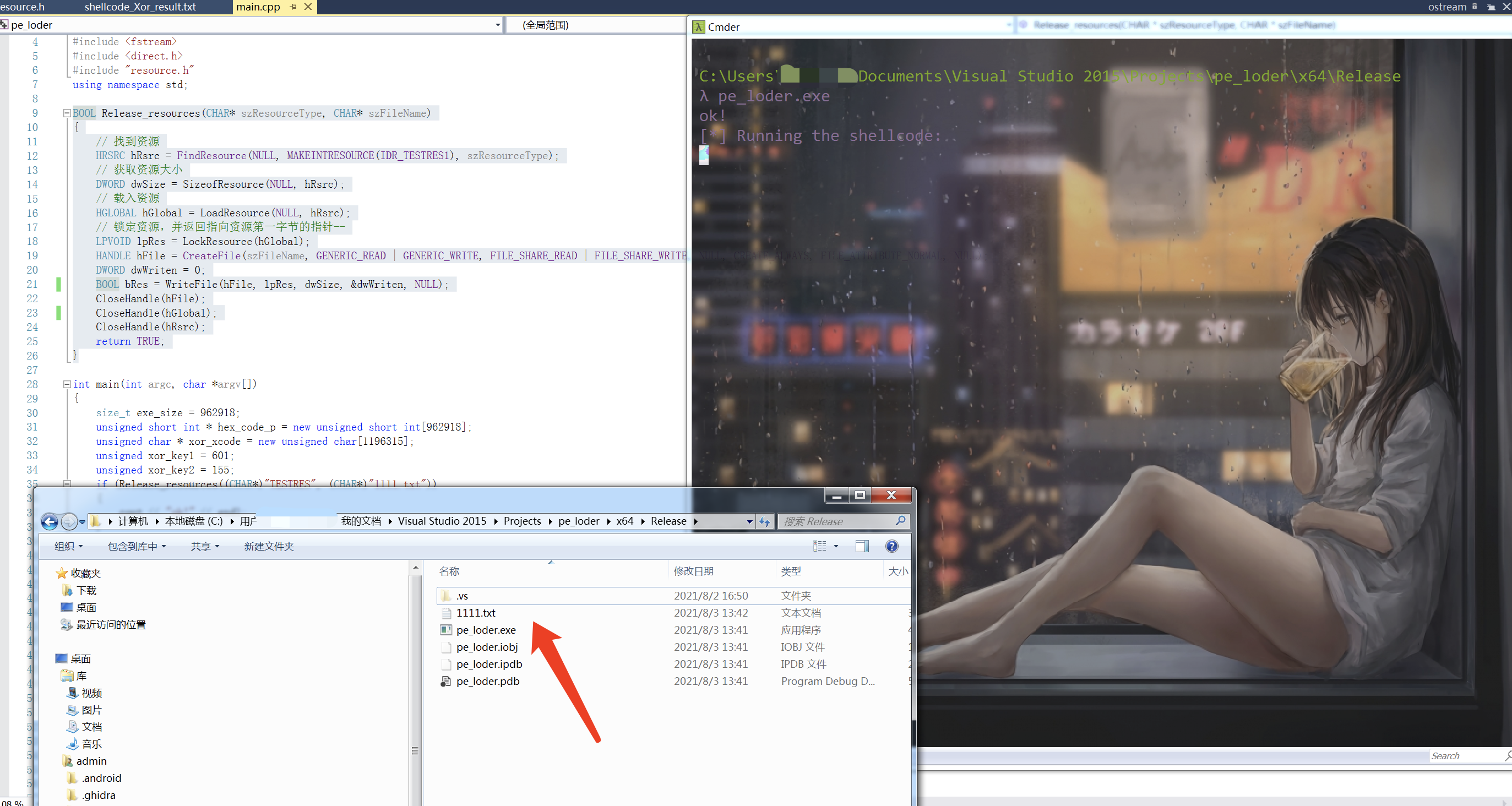This screenshot has height=806, width=1512.
Task: Navigate to Projects via the breadcrumb bar
Action: click(522, 521)
